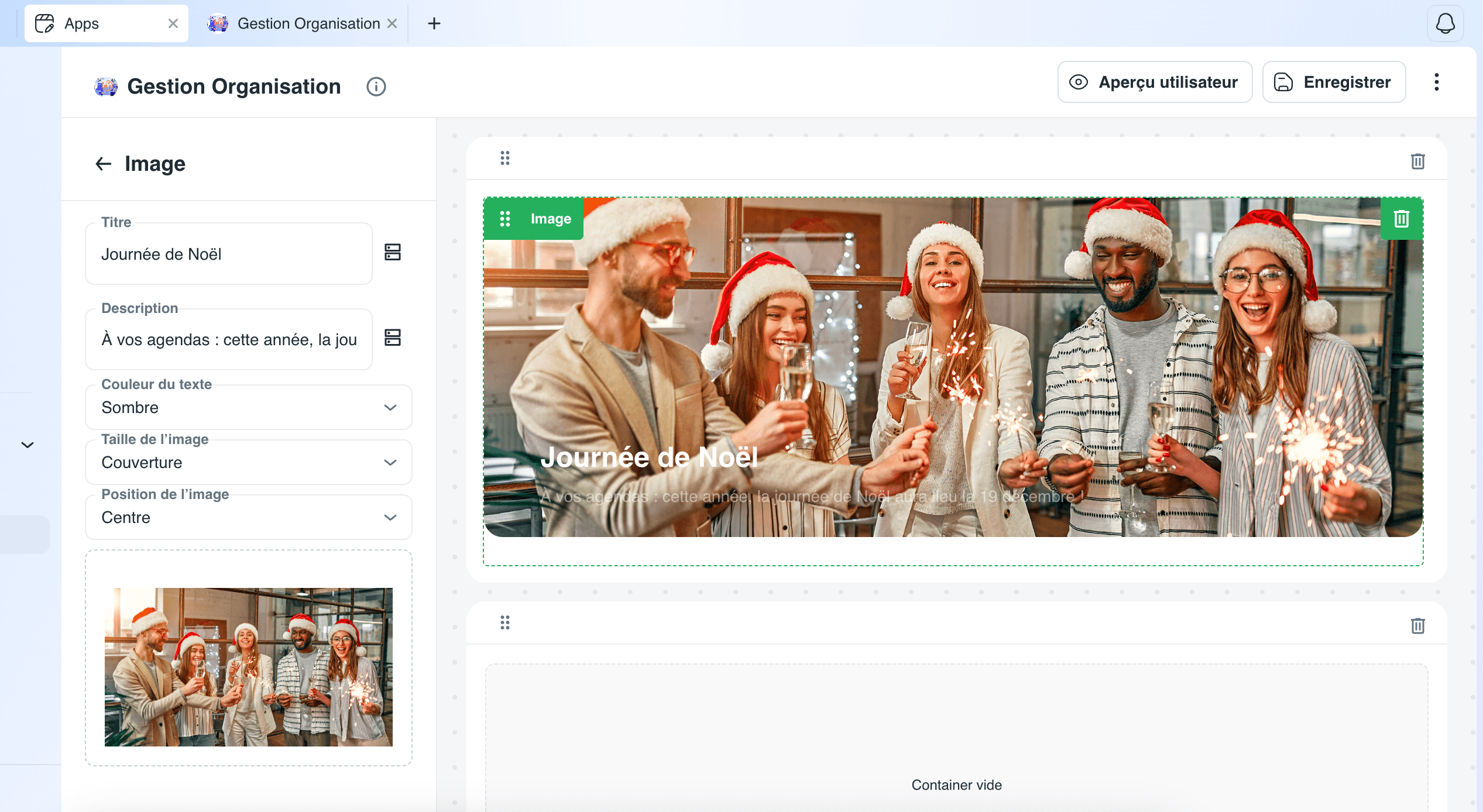
Task: Open data binding icon for Description field
Action: click(392, 338)
